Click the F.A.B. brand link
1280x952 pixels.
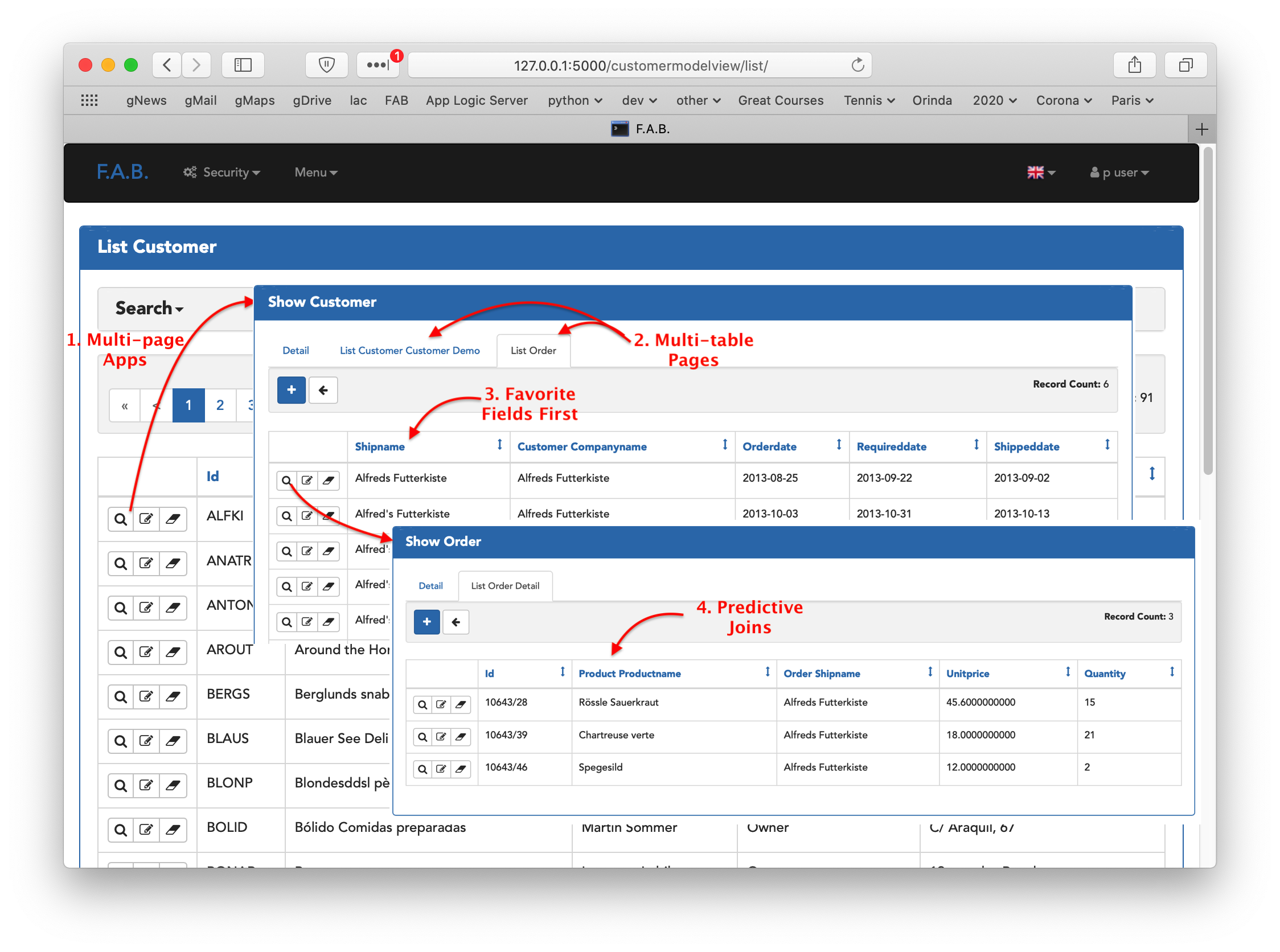tap(122, 172)
